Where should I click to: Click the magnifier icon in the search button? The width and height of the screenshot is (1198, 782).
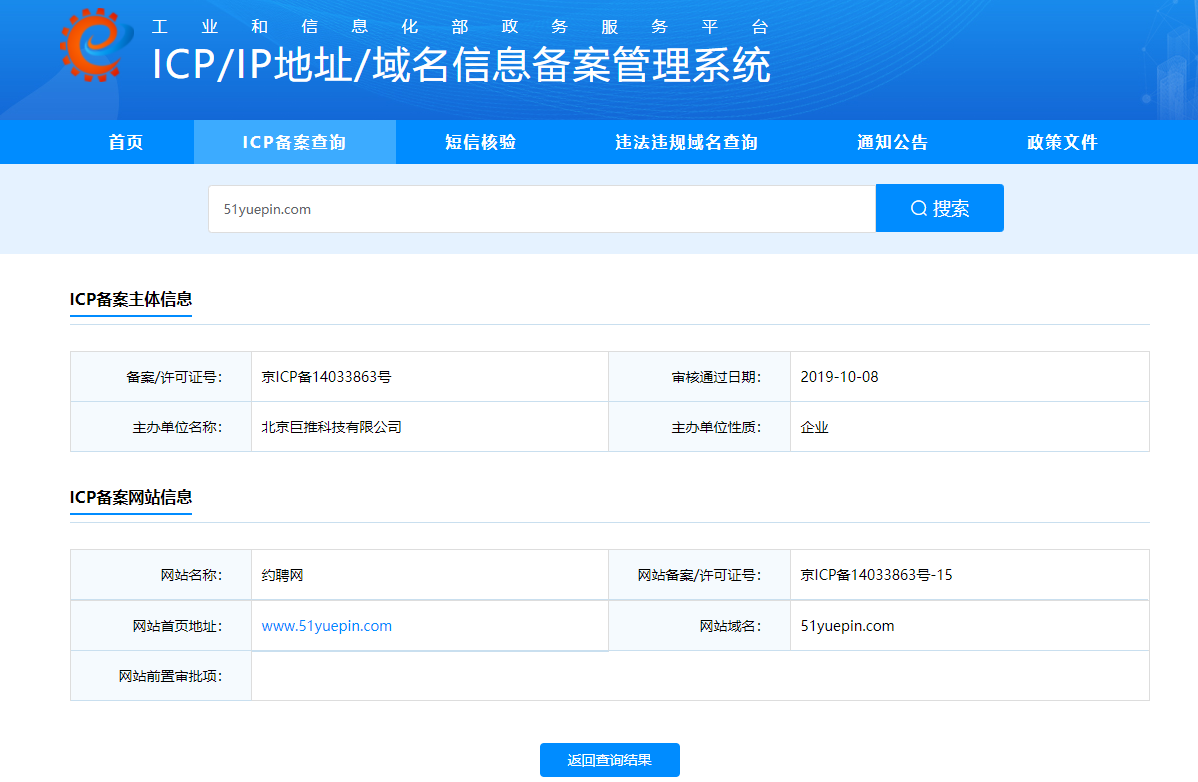pyautogui.click(x=918, y=208)
